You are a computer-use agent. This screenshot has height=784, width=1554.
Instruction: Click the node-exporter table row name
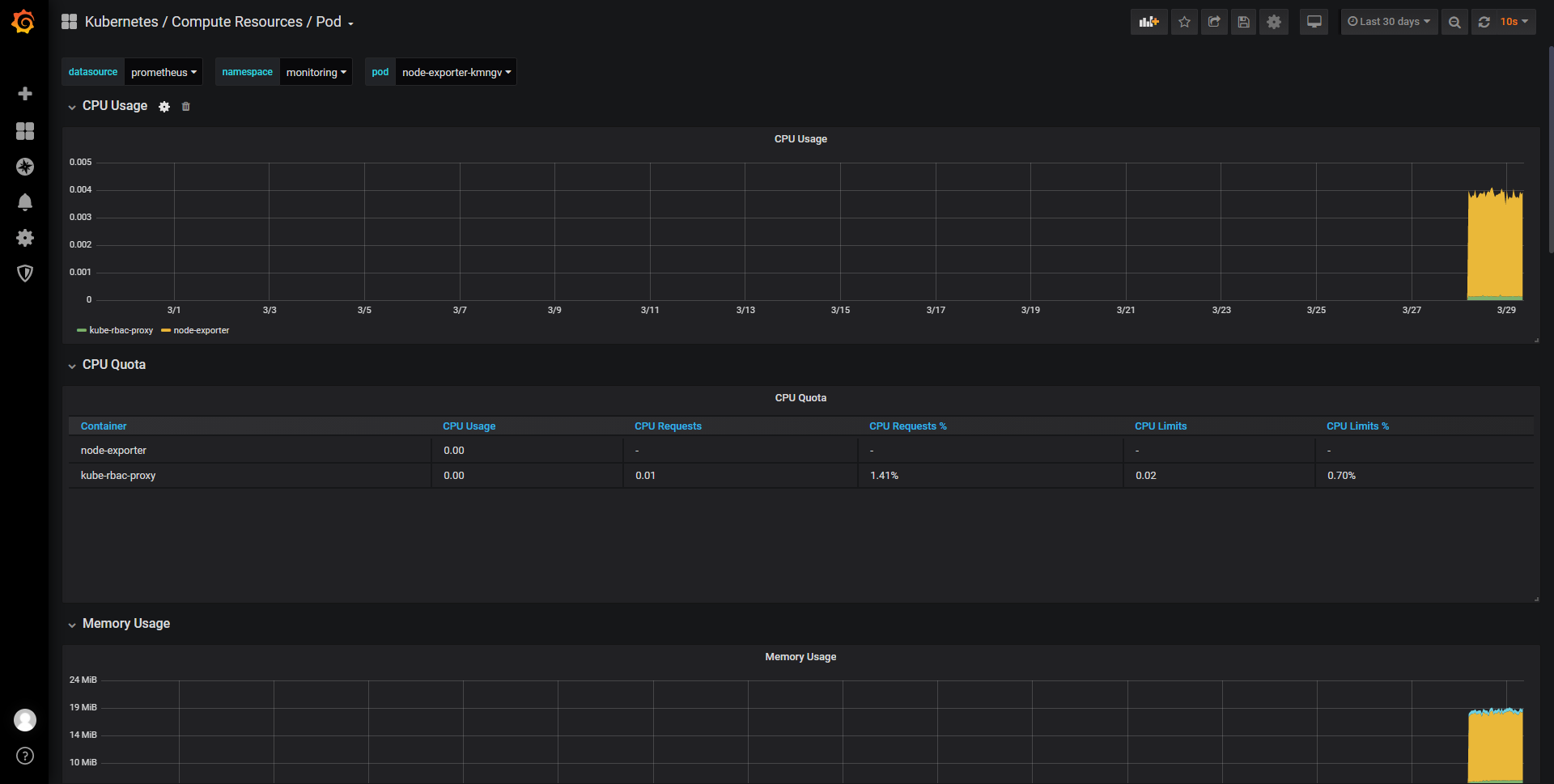point(113,451)
